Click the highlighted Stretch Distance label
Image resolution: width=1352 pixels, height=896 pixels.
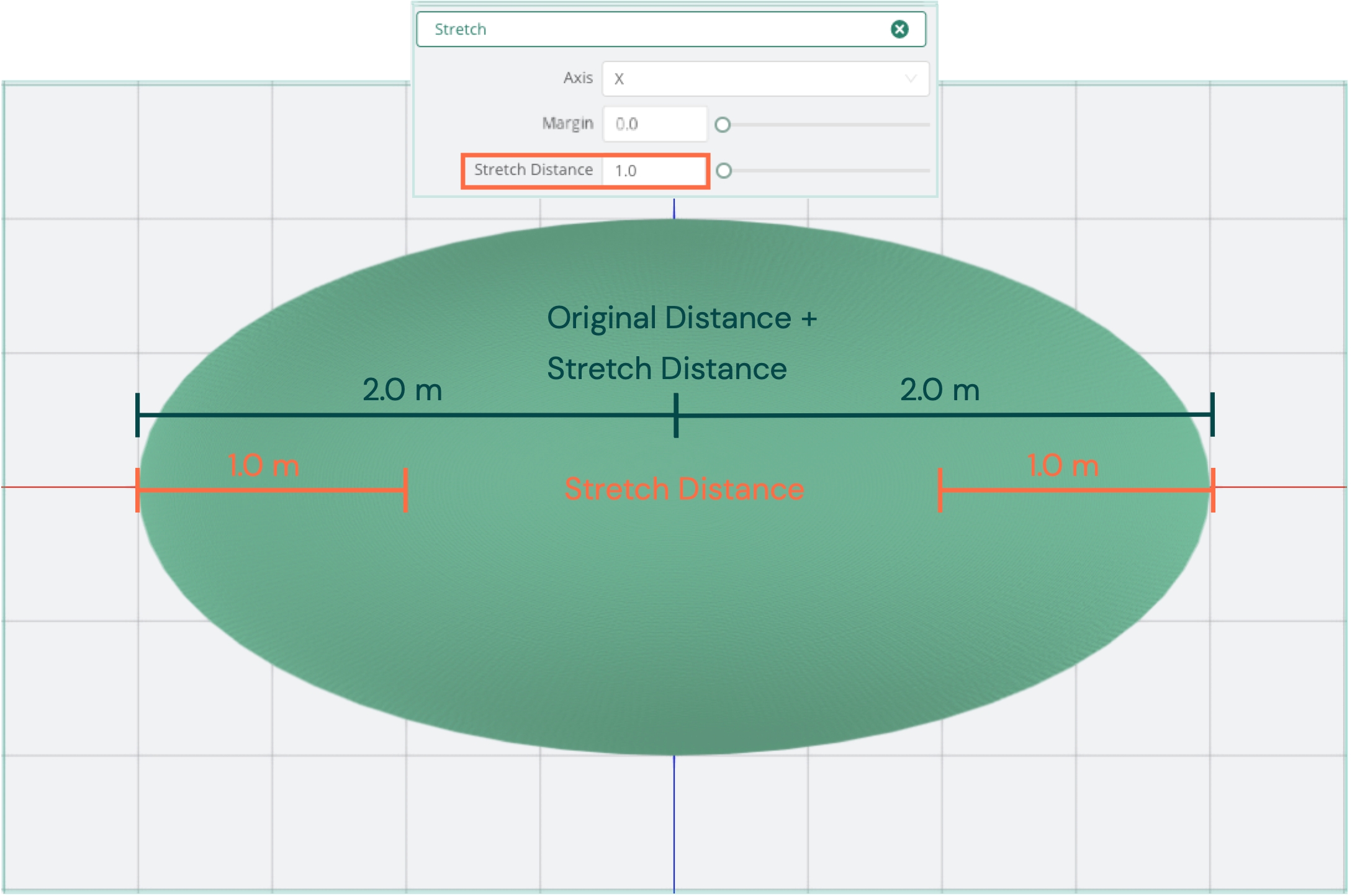pos(533,170)
